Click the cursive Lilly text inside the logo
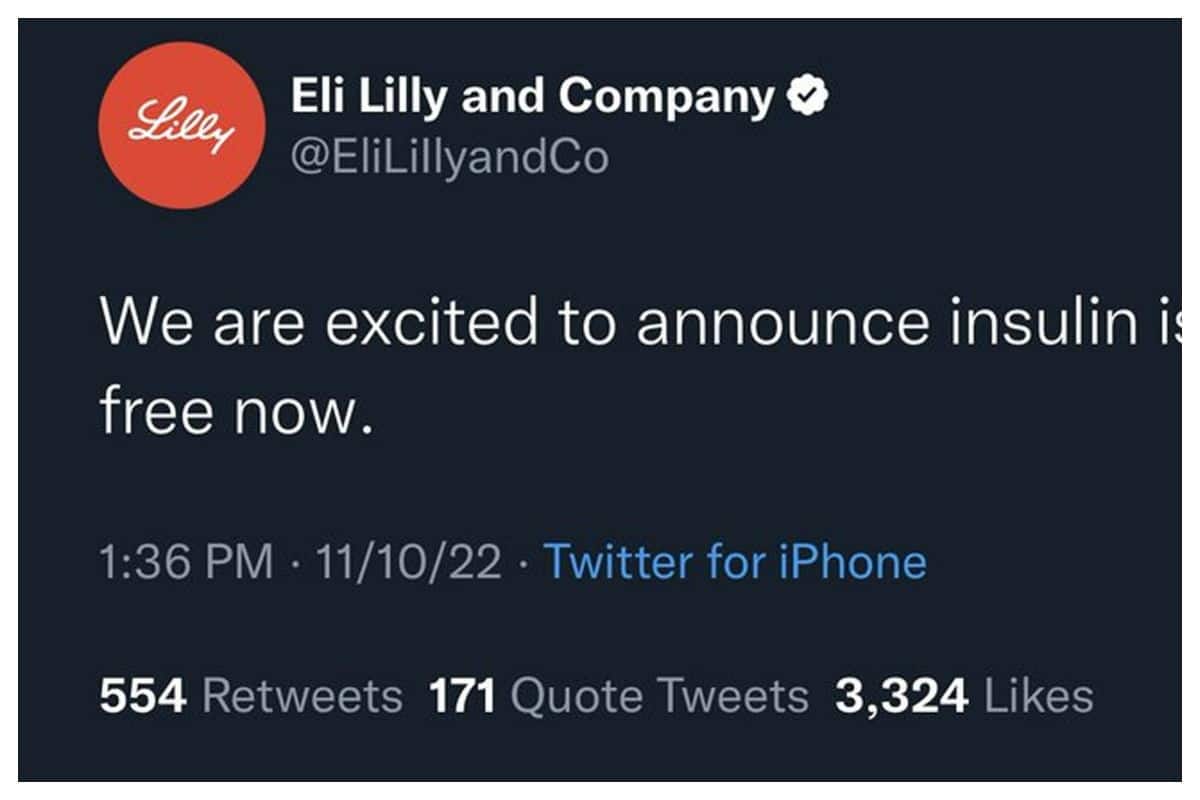Viewport: 1200px width, 800px height. click(183, 127)
